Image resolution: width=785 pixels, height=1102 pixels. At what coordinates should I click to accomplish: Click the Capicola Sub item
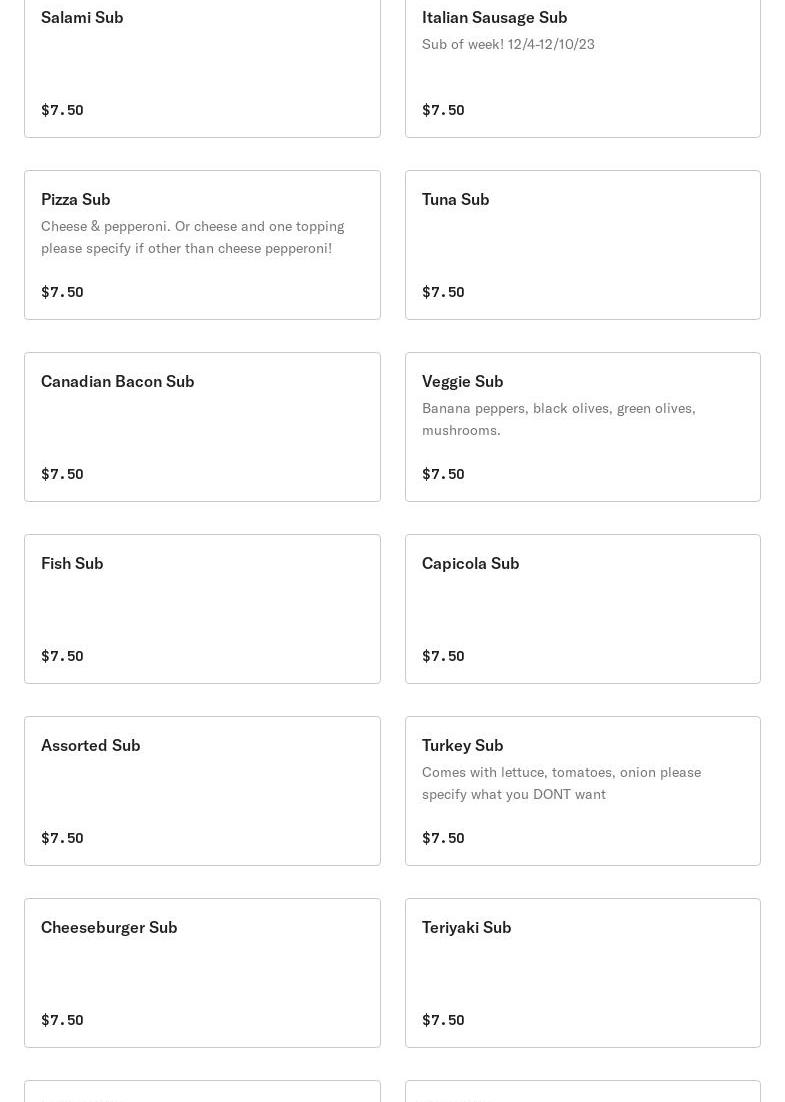point(582,609)
